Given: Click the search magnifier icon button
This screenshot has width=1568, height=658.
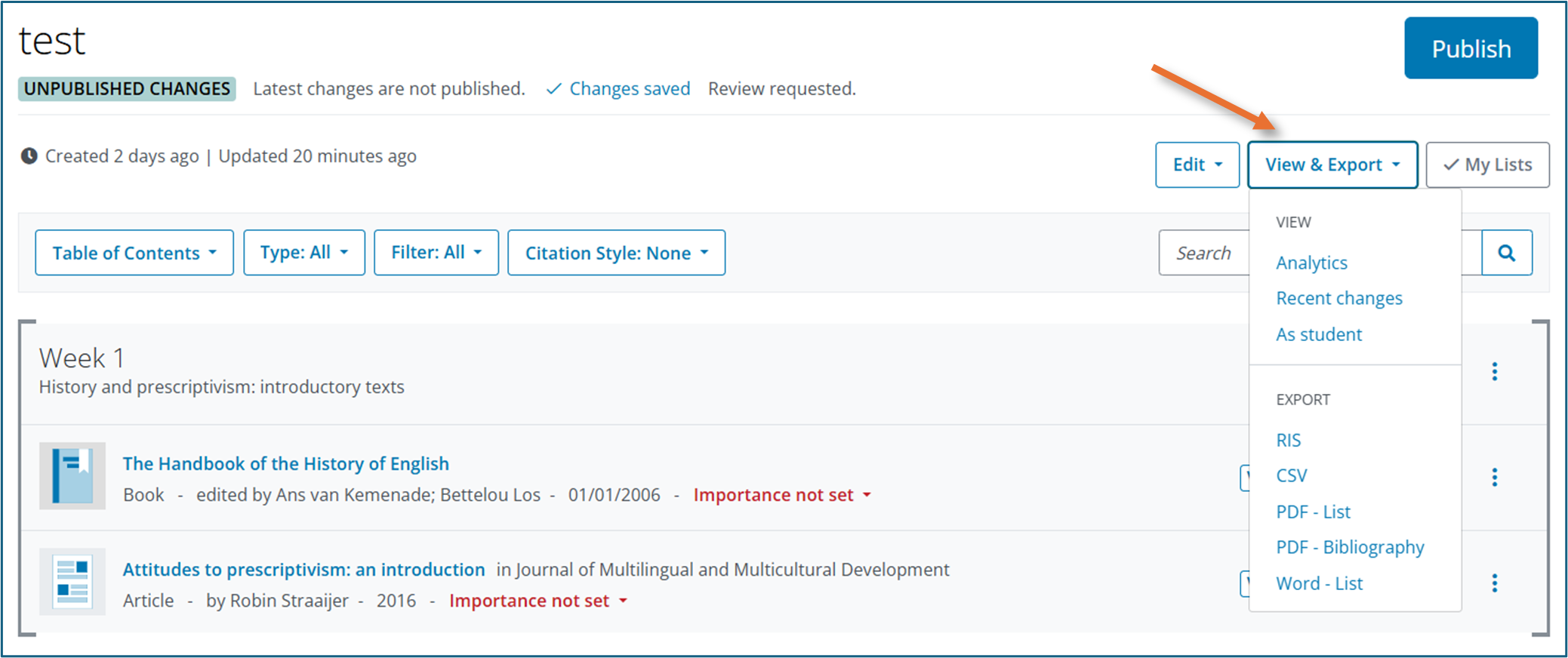Looking at the screenshot, I should point(1507,253).
